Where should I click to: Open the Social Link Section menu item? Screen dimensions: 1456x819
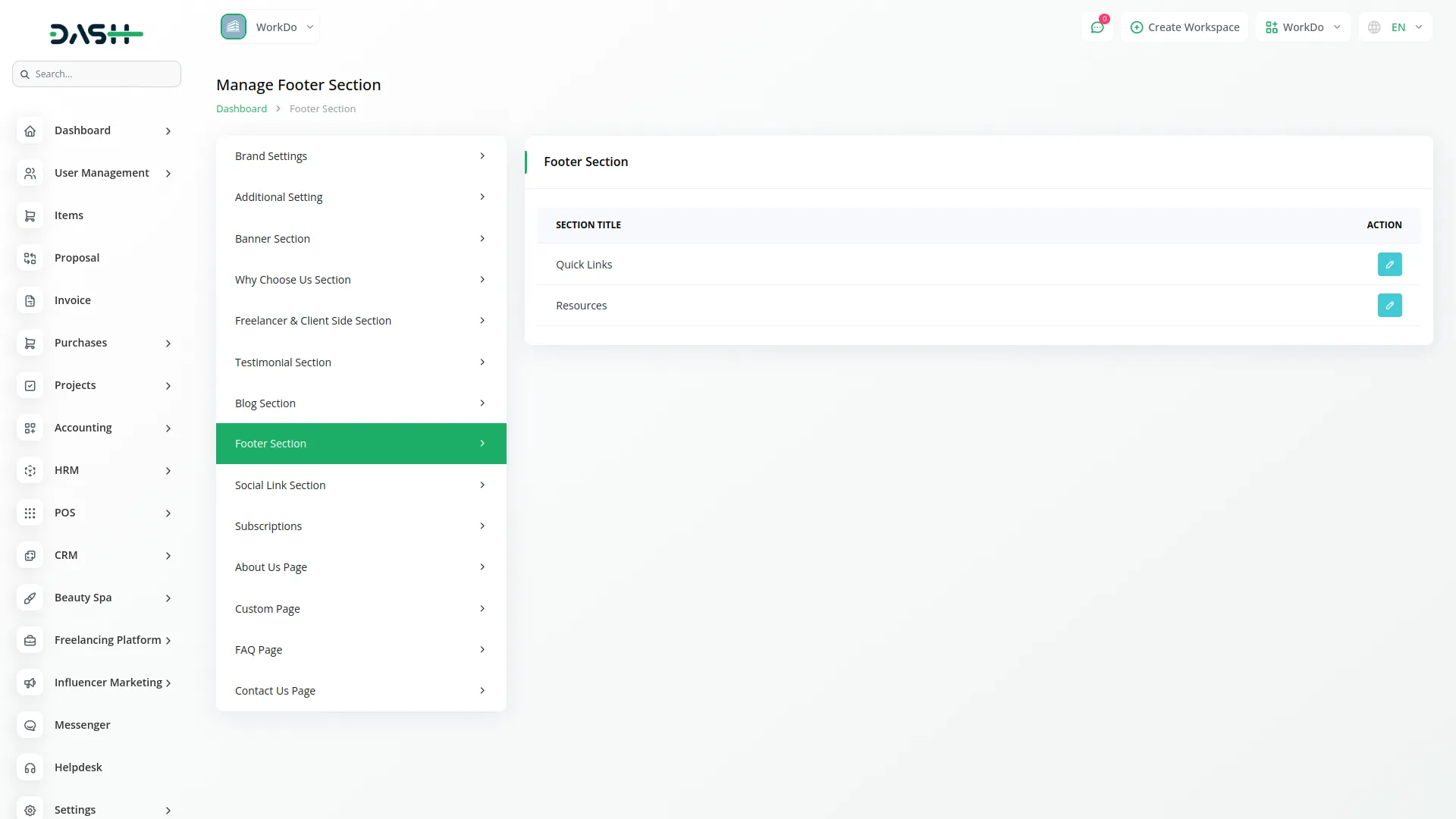[360, 485]
